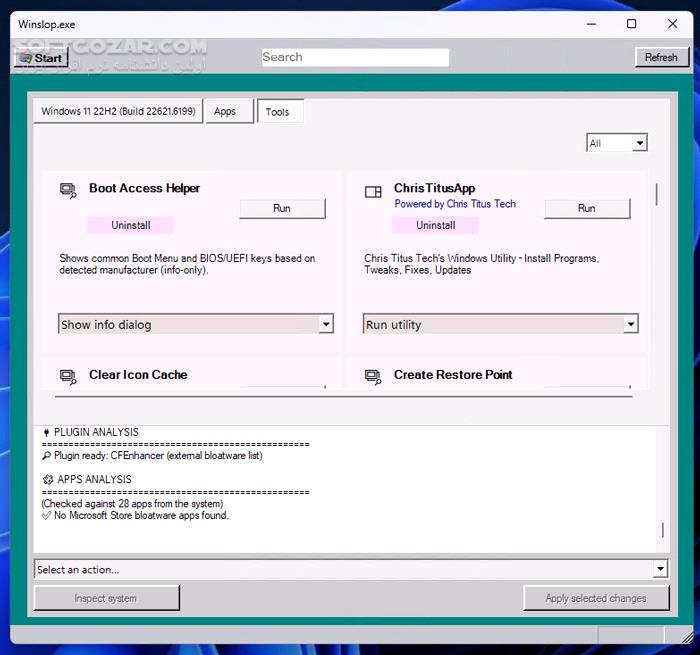Click Uninstall under Boot Access Helper
The height and width of the screenshot is (655, 700).
[130, 225]
